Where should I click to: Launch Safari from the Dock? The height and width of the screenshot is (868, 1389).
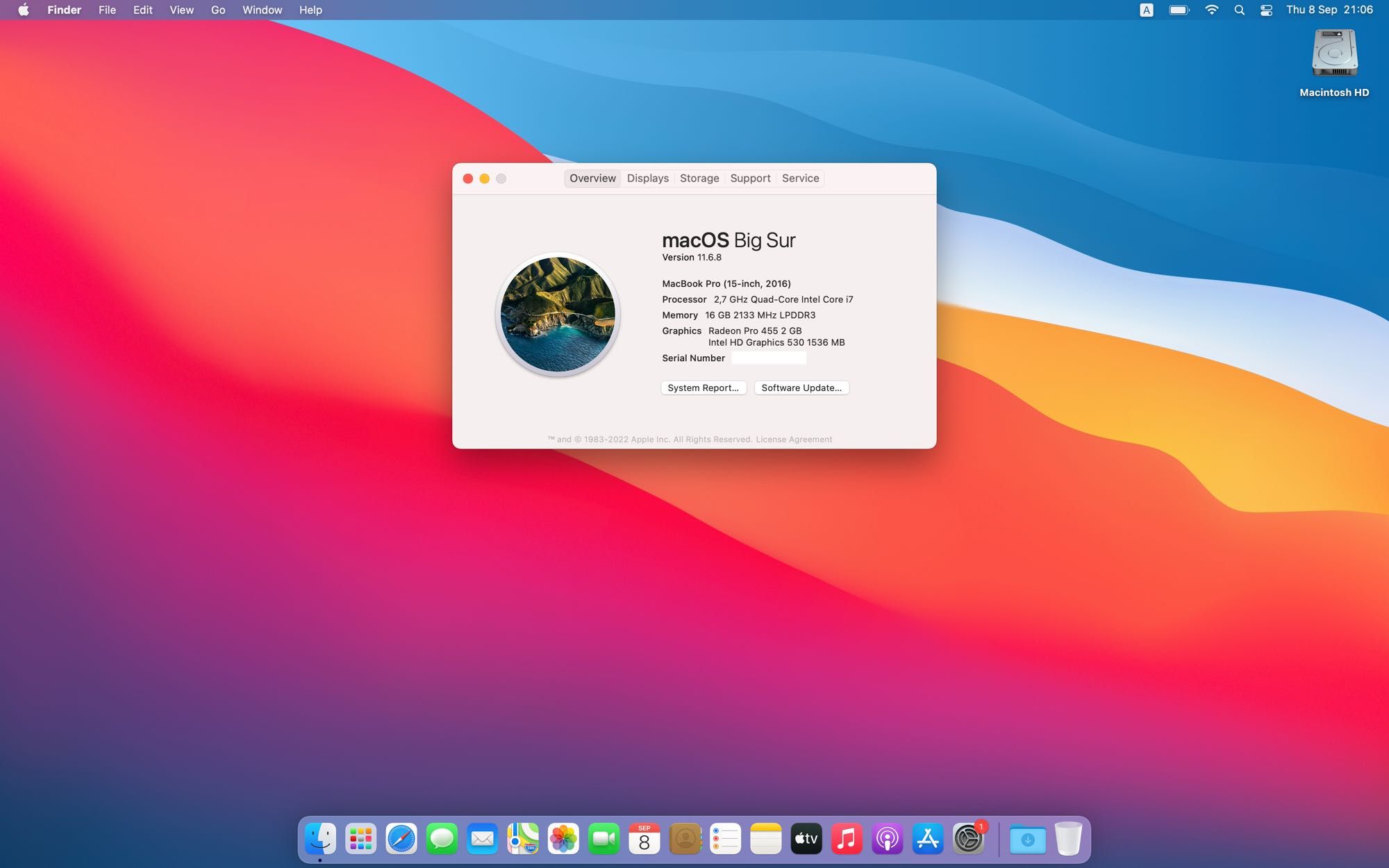[x=401, y=839]
